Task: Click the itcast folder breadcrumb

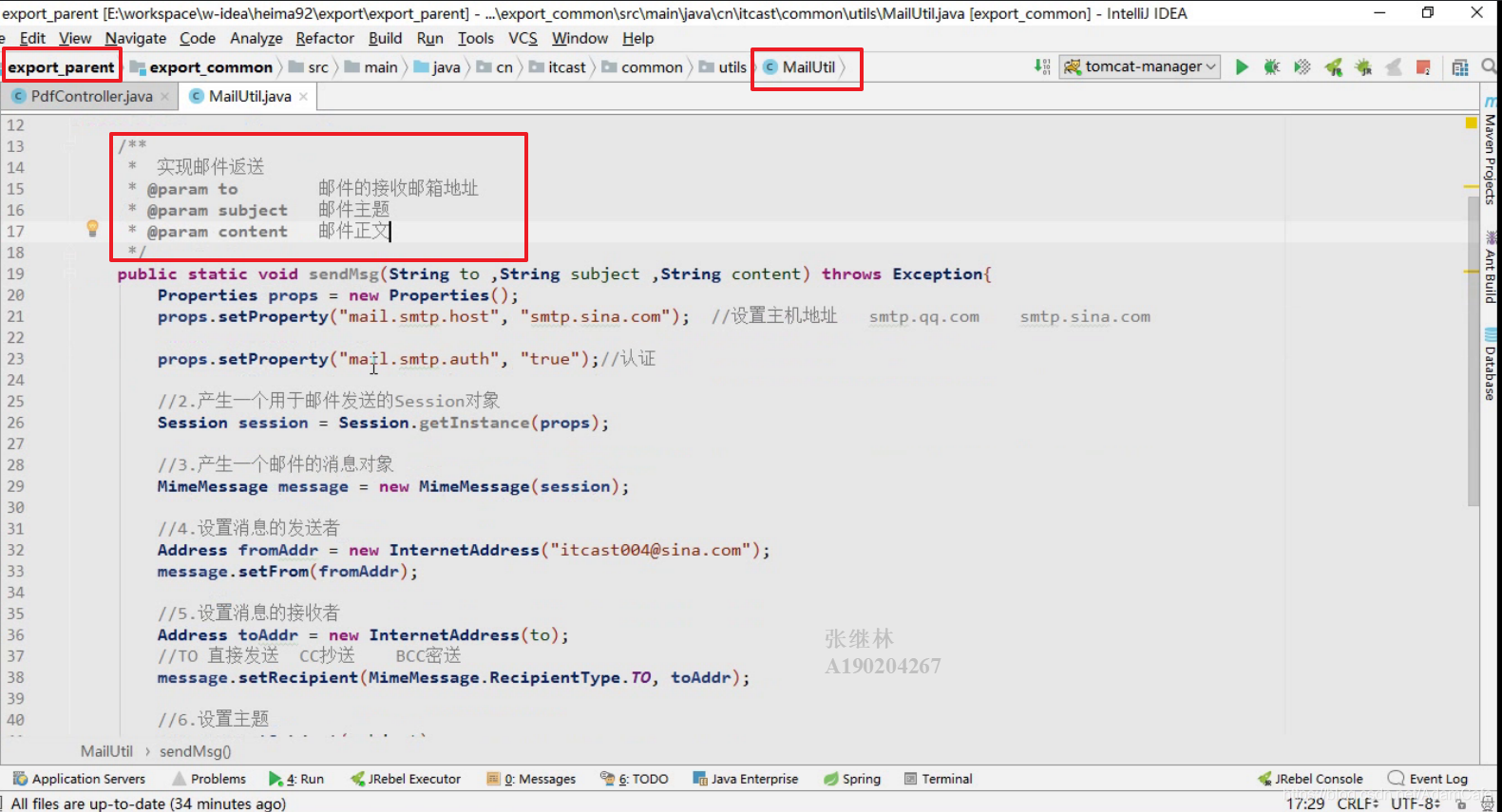Action: point(558,67)
